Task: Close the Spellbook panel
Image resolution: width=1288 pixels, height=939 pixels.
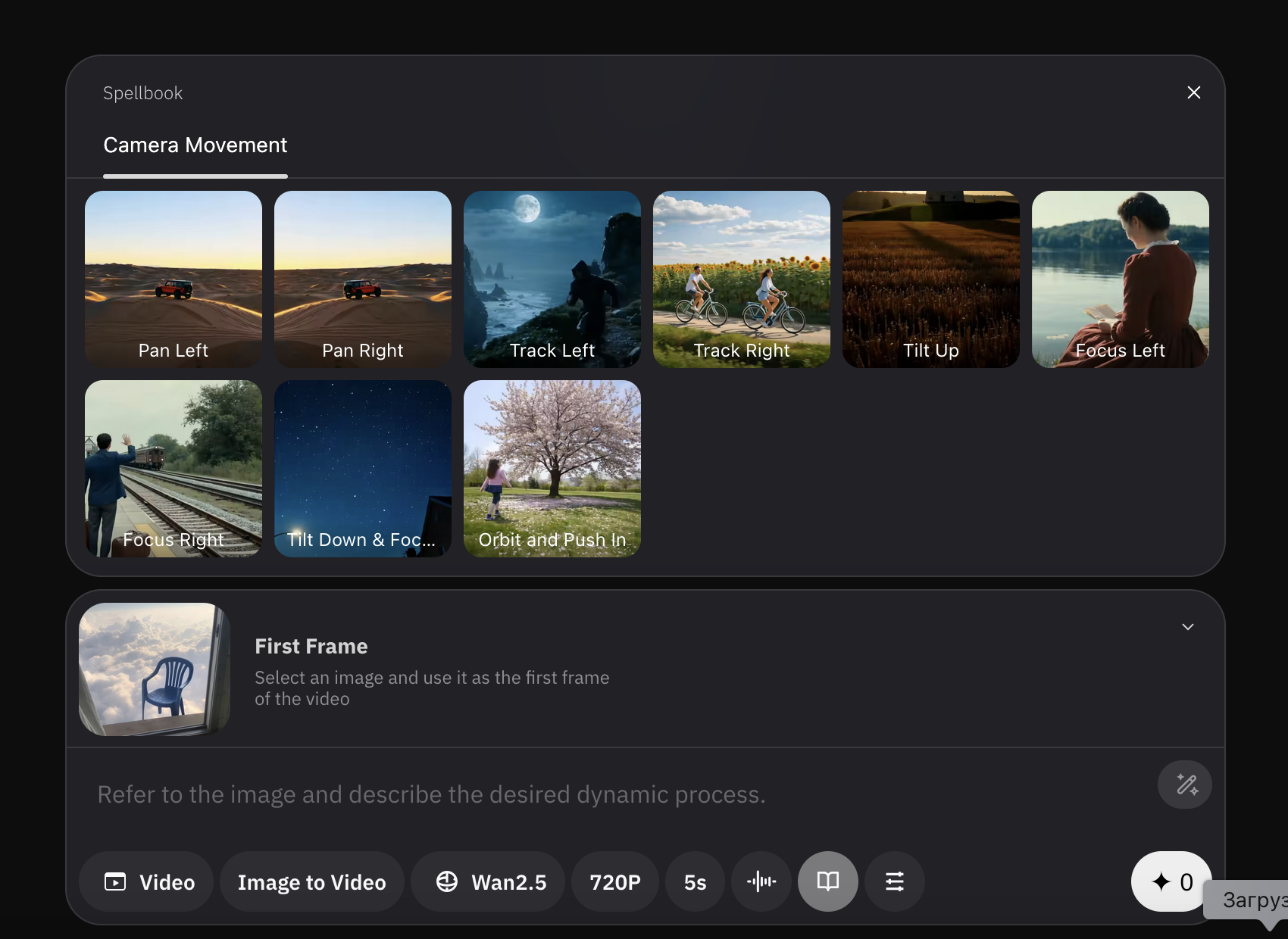Action: 1193,92
